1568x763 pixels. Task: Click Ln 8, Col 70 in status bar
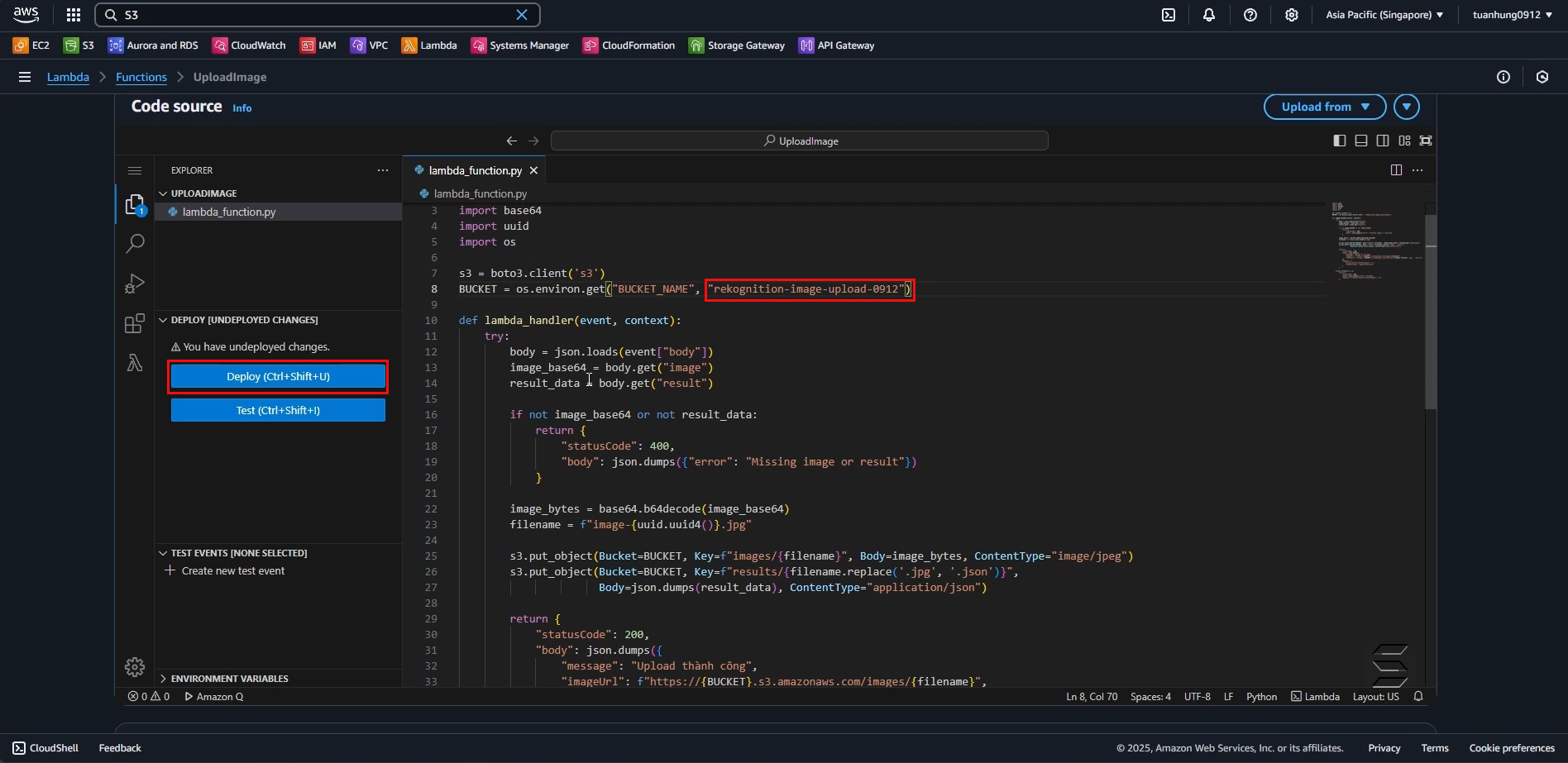(x=1092, y=697)
